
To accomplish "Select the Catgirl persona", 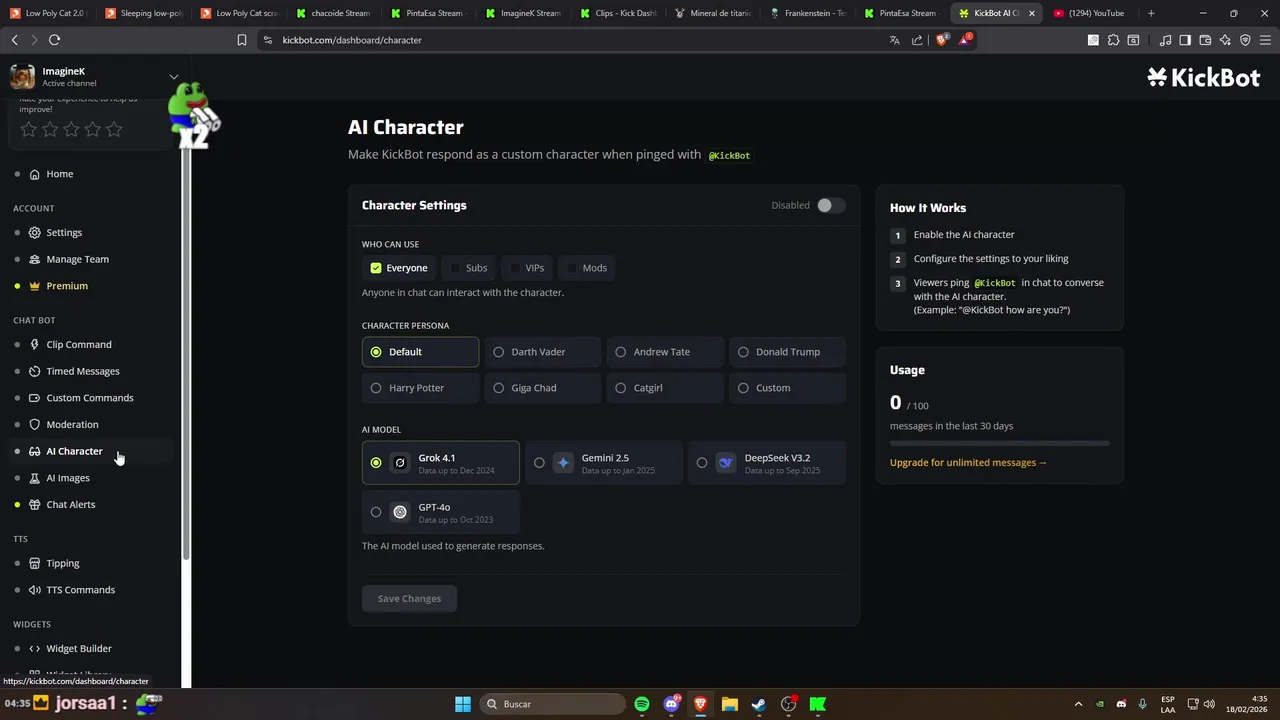I will pyautogui.click(x=665, y=388).
